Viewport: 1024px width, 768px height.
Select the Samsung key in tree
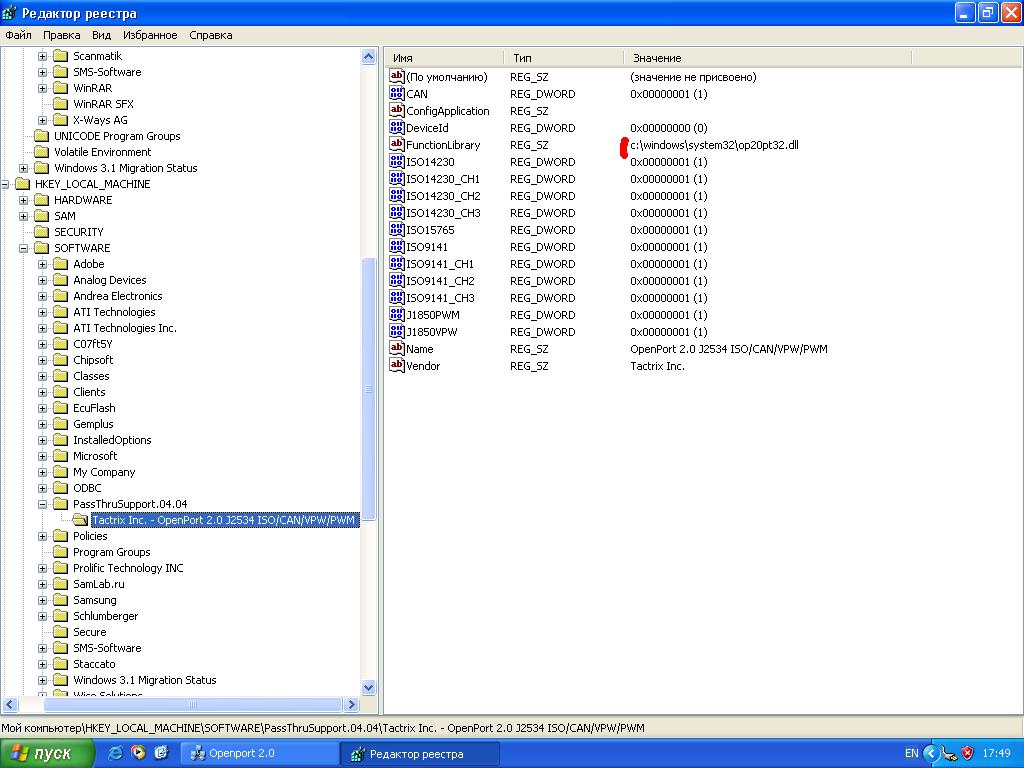click(95, 600)
